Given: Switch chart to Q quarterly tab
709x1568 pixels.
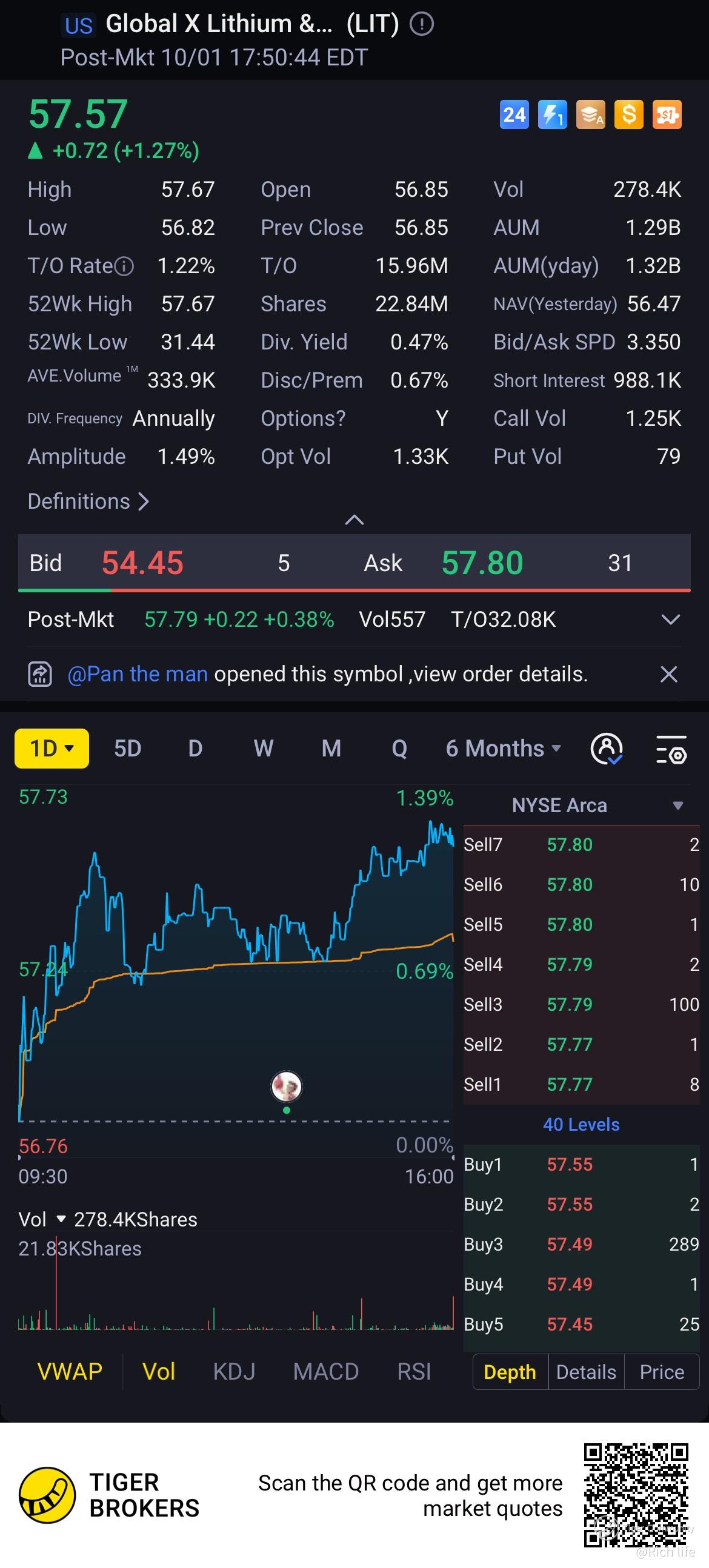Looking at the screenshot, I should tap(399, 749).
